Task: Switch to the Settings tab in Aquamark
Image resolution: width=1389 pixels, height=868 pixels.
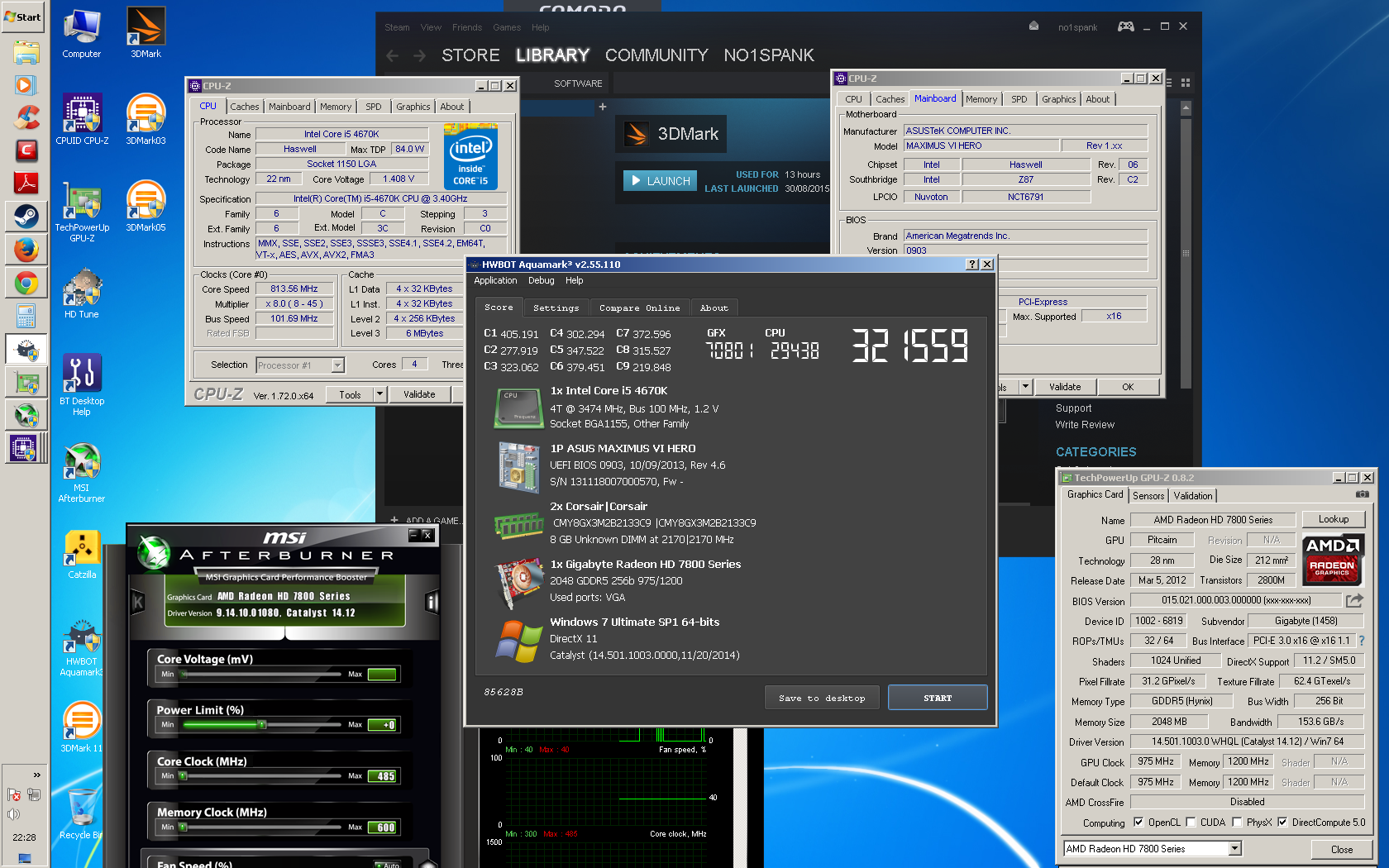Action: tap(556, 308)
